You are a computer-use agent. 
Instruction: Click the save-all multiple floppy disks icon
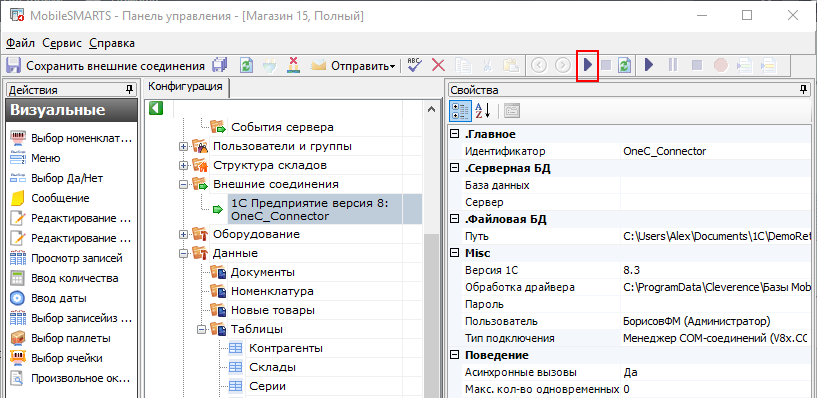click(x=220, y=66)
